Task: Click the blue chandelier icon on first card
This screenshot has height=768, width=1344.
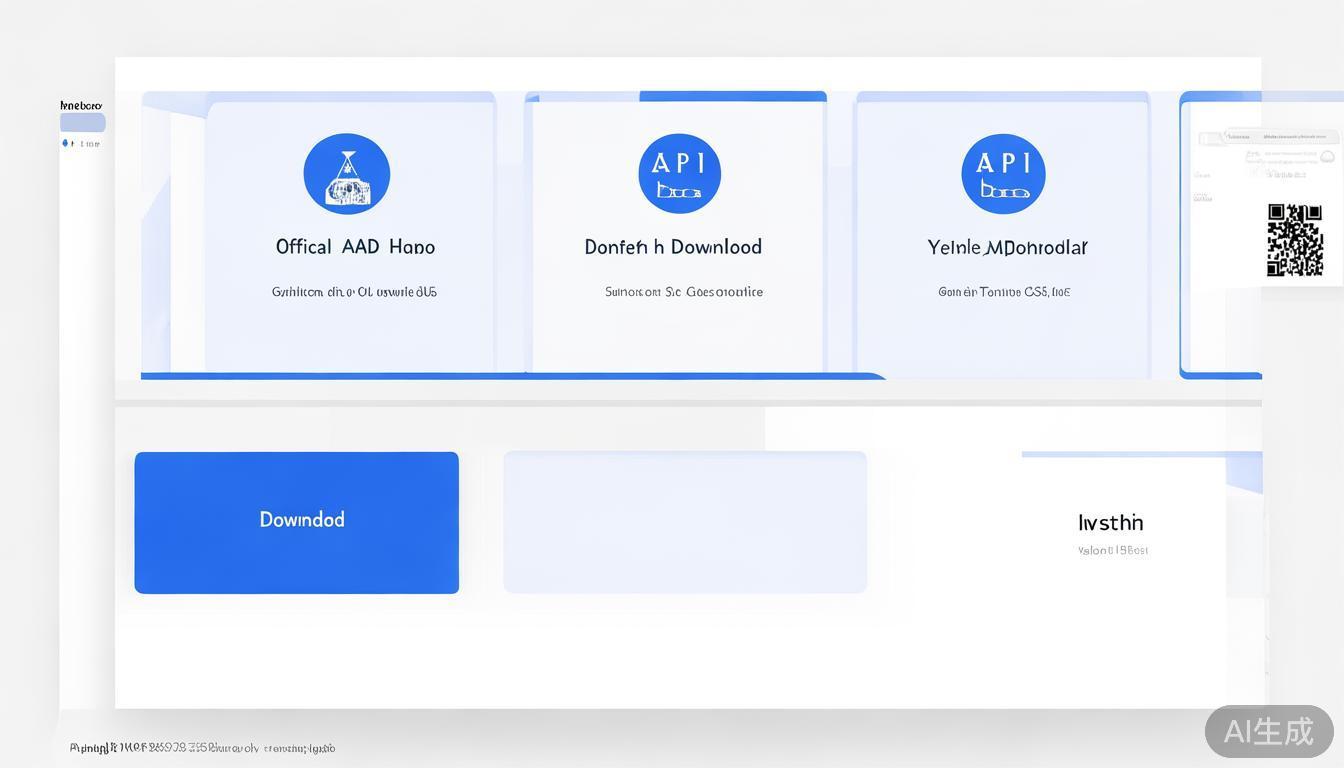Action: [346, 174]
